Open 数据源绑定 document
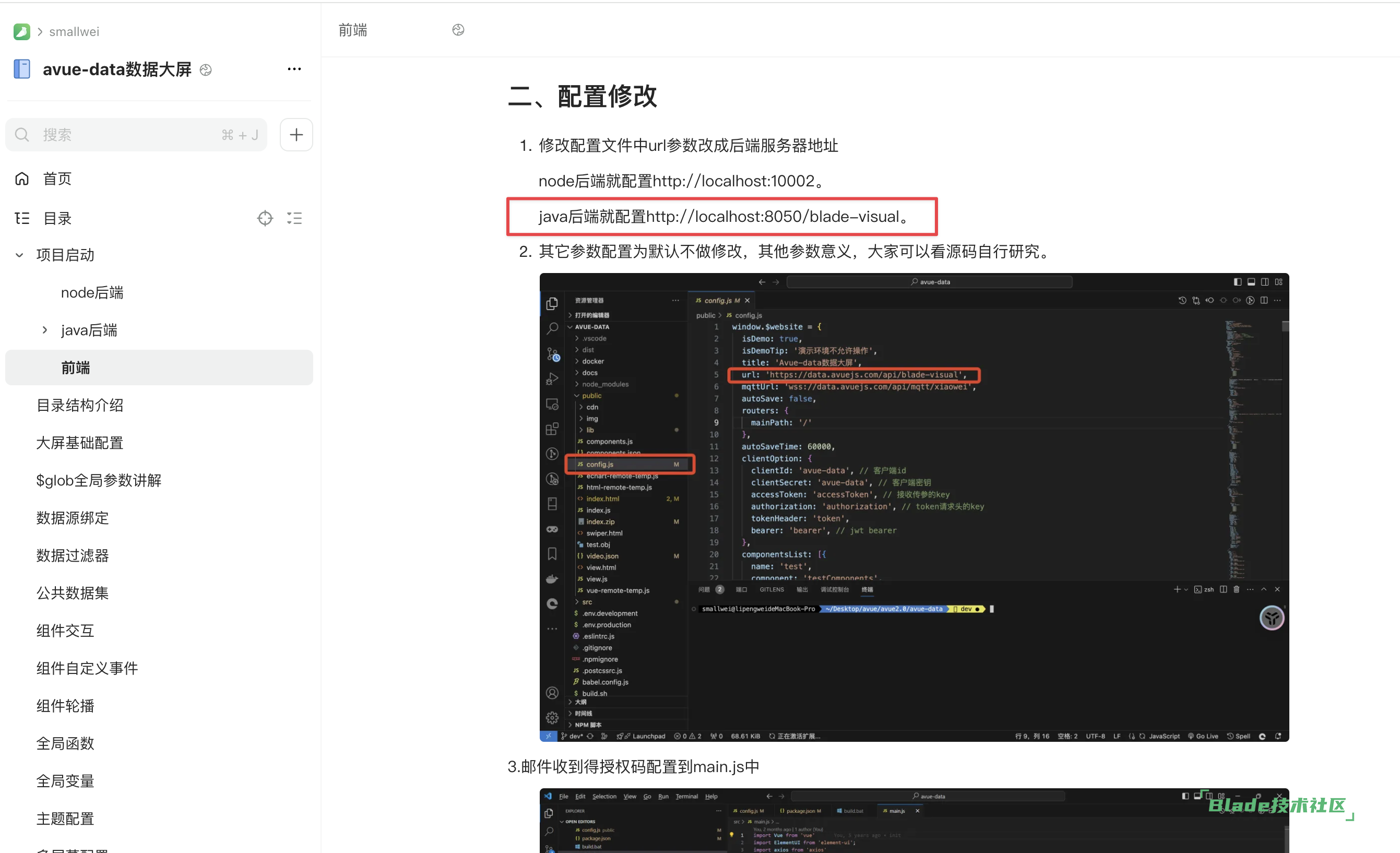This screenshot has width=1400, height=853. [72, 518]
